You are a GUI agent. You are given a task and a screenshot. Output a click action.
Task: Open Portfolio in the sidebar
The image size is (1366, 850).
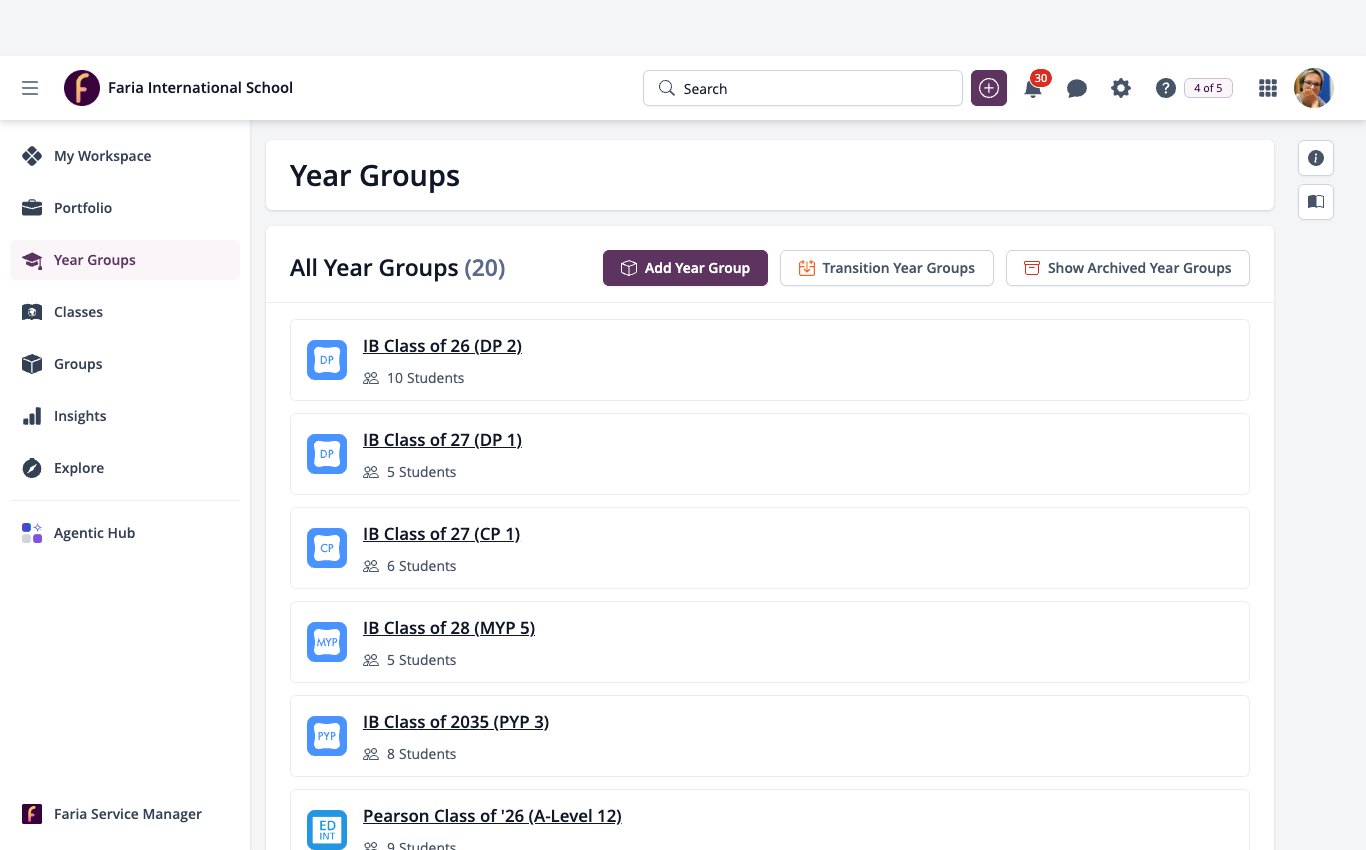(x=125, y=208)
